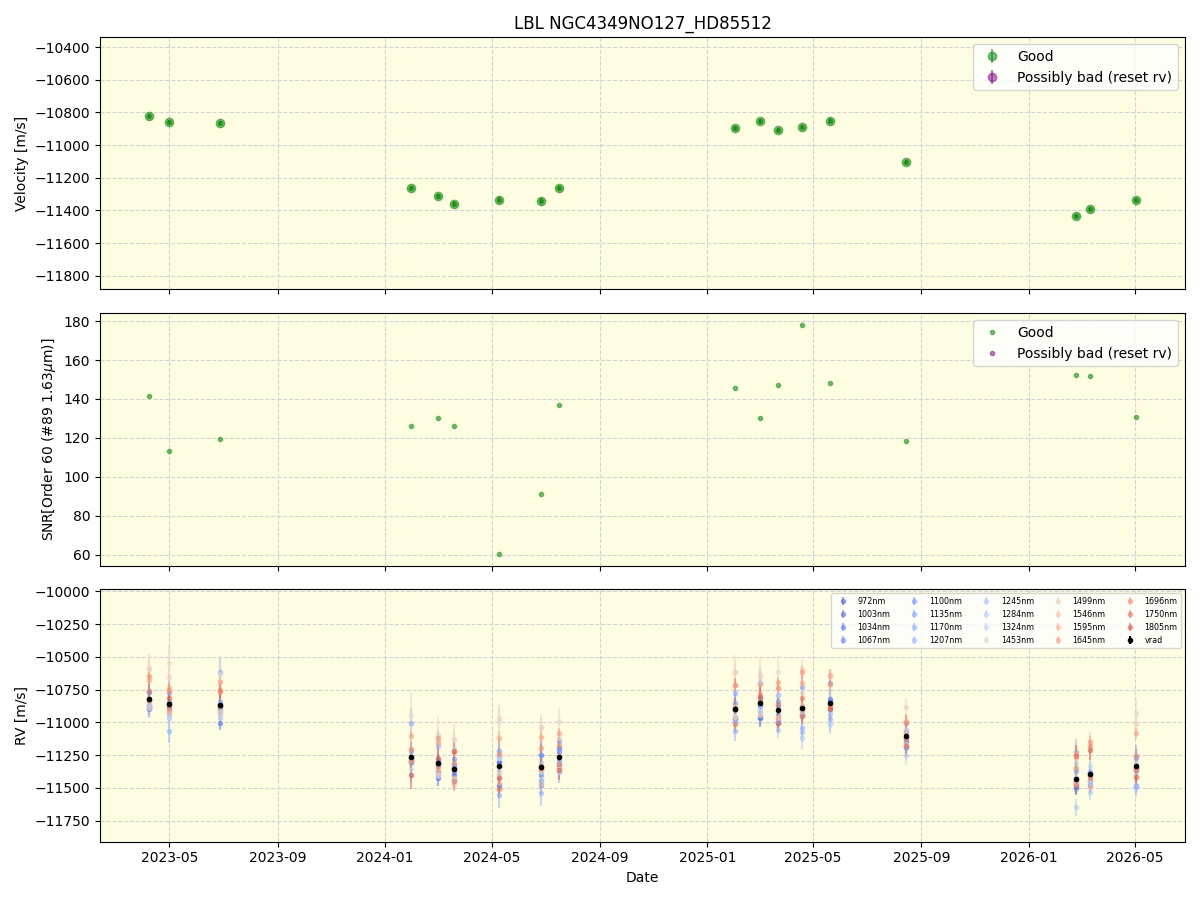Click the 2026-05 x-axis tick label
This screenshot has height=900, width=1200.
pos(1135,857)
